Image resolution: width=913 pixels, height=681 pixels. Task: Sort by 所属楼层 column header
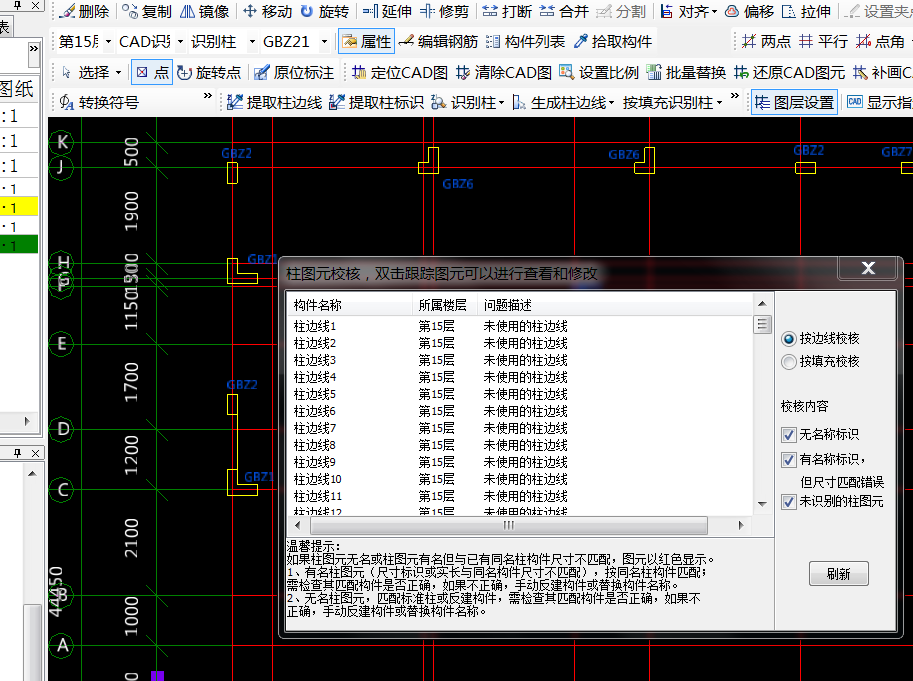point(444,305)
